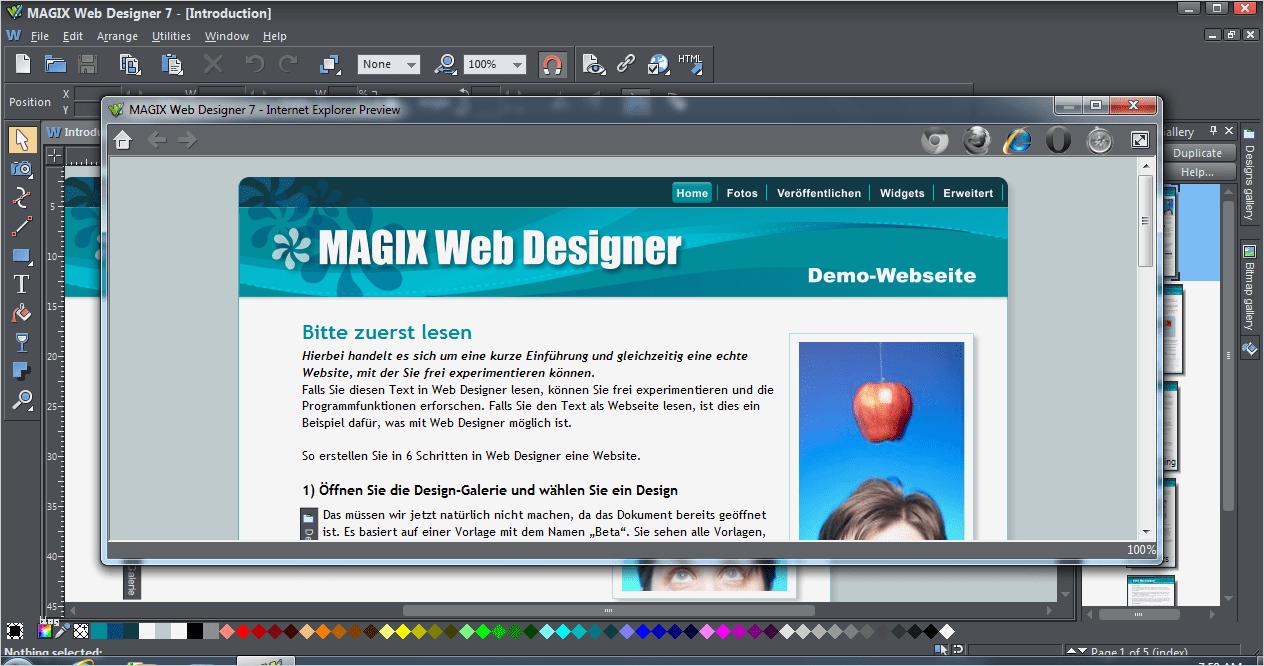Open the Utilities menu
The image size is (1264, 666).
[x=171, y=36]
